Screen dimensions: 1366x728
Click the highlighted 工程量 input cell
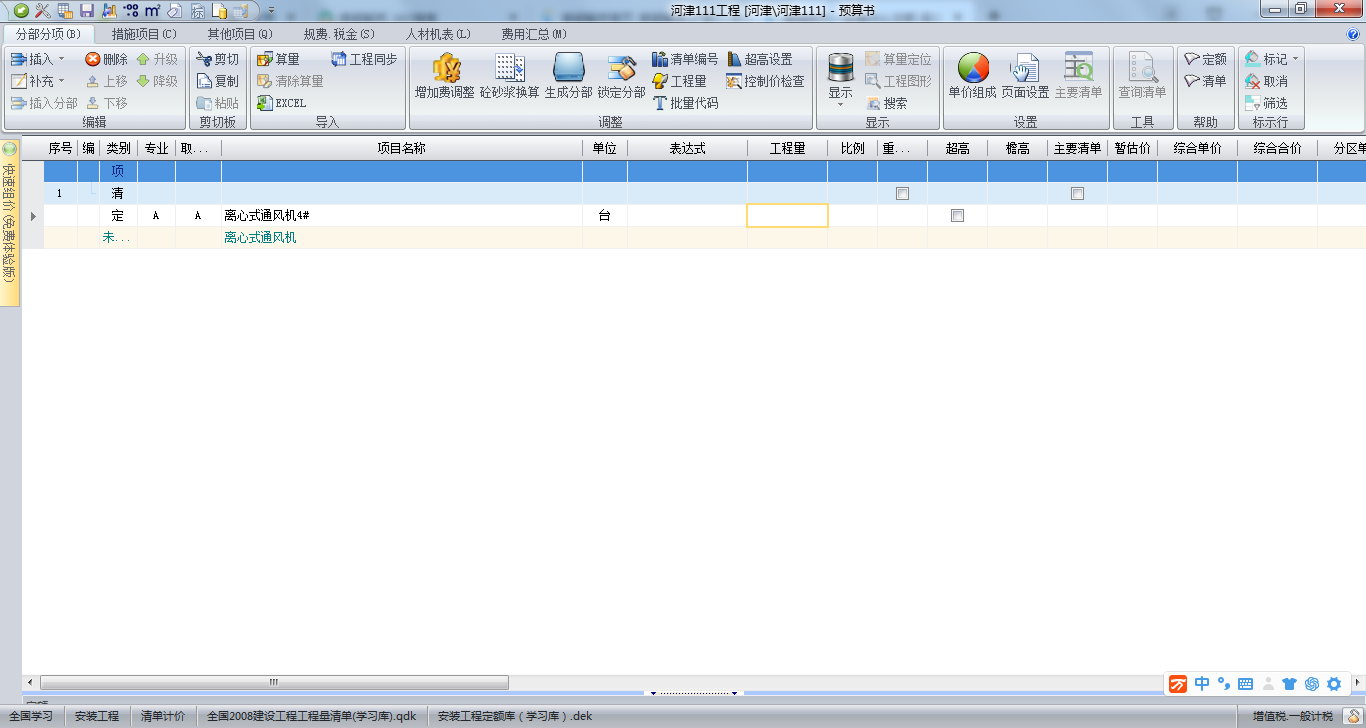tap(787, 216)
